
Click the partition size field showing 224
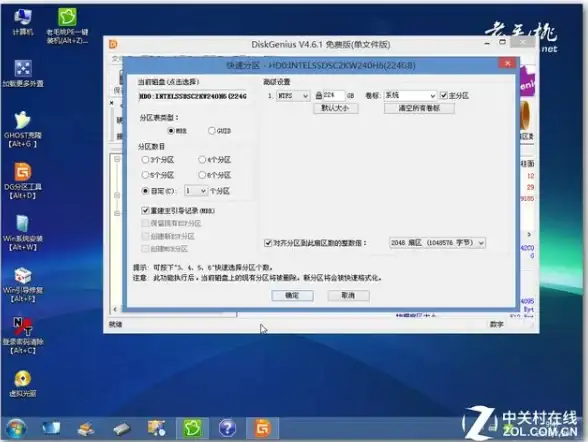pos(333,95)
